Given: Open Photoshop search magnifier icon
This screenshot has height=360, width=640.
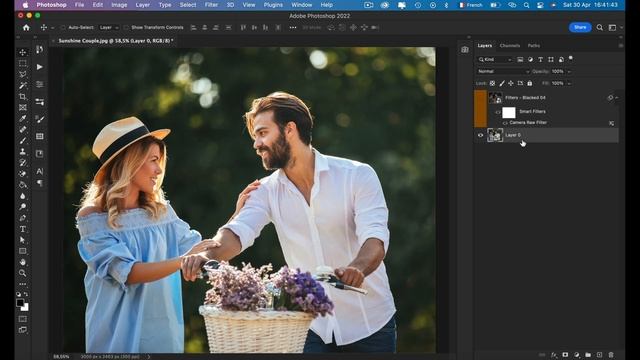Looking at the screenshot, I should (x=600, y=27).
